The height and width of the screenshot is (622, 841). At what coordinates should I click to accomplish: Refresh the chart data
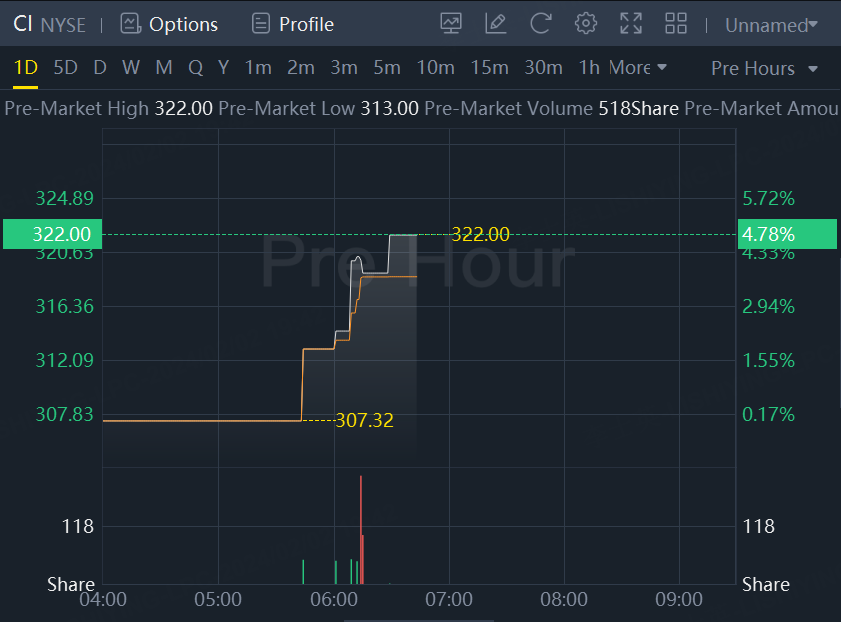click(541, 23)
